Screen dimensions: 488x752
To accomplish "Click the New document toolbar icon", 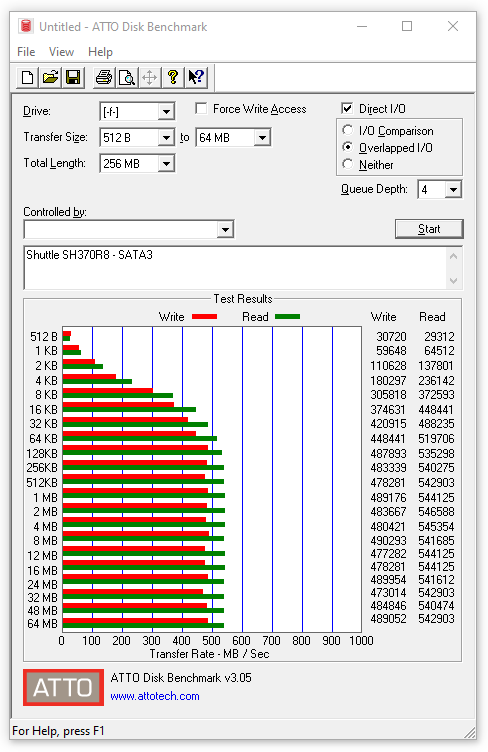I will (x=27, y=77).
